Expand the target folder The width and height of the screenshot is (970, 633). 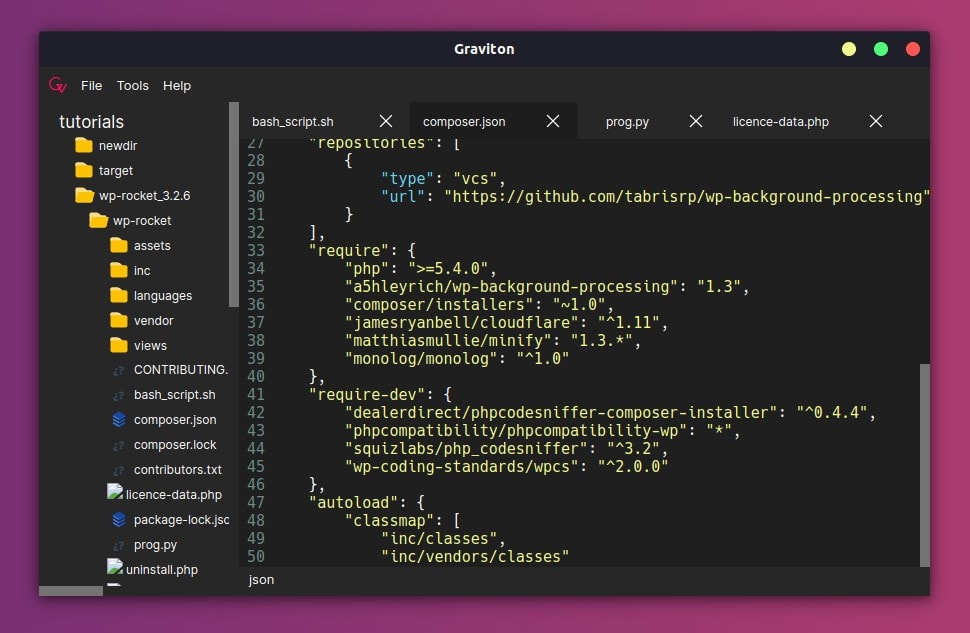click(84, 170)
